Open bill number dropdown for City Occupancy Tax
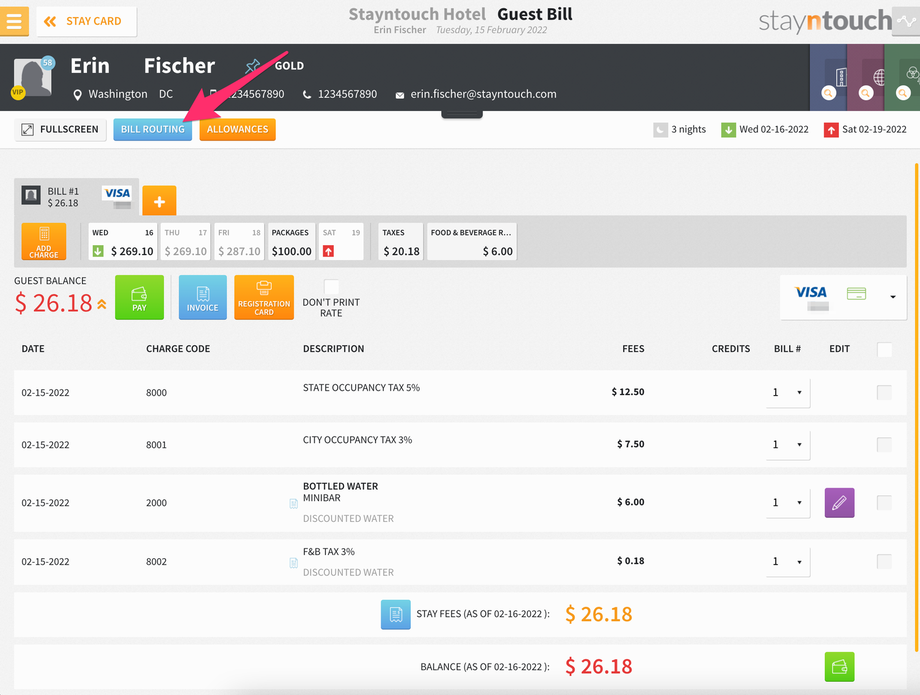Image resolution: width=920 pixels, height=695 pixels. (x=788, y=445)
